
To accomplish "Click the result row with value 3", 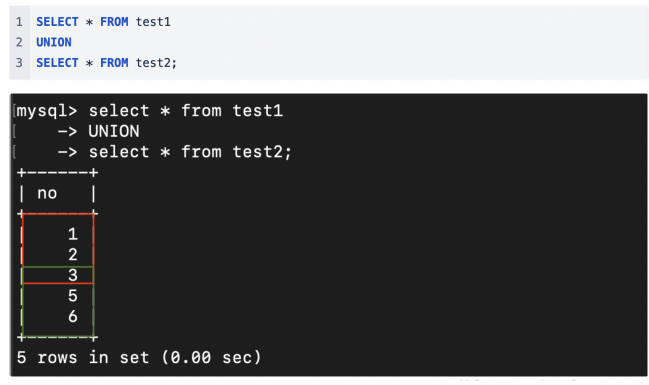I will point(58,275).
